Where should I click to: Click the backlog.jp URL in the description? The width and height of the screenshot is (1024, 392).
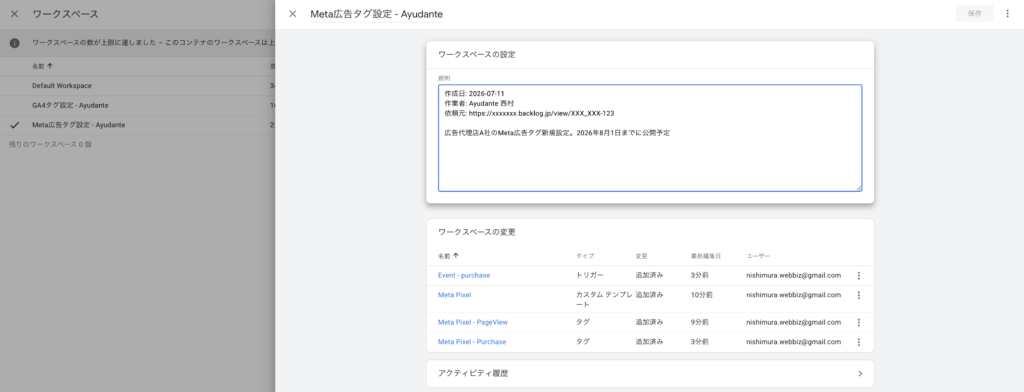(x=541, y=114)
